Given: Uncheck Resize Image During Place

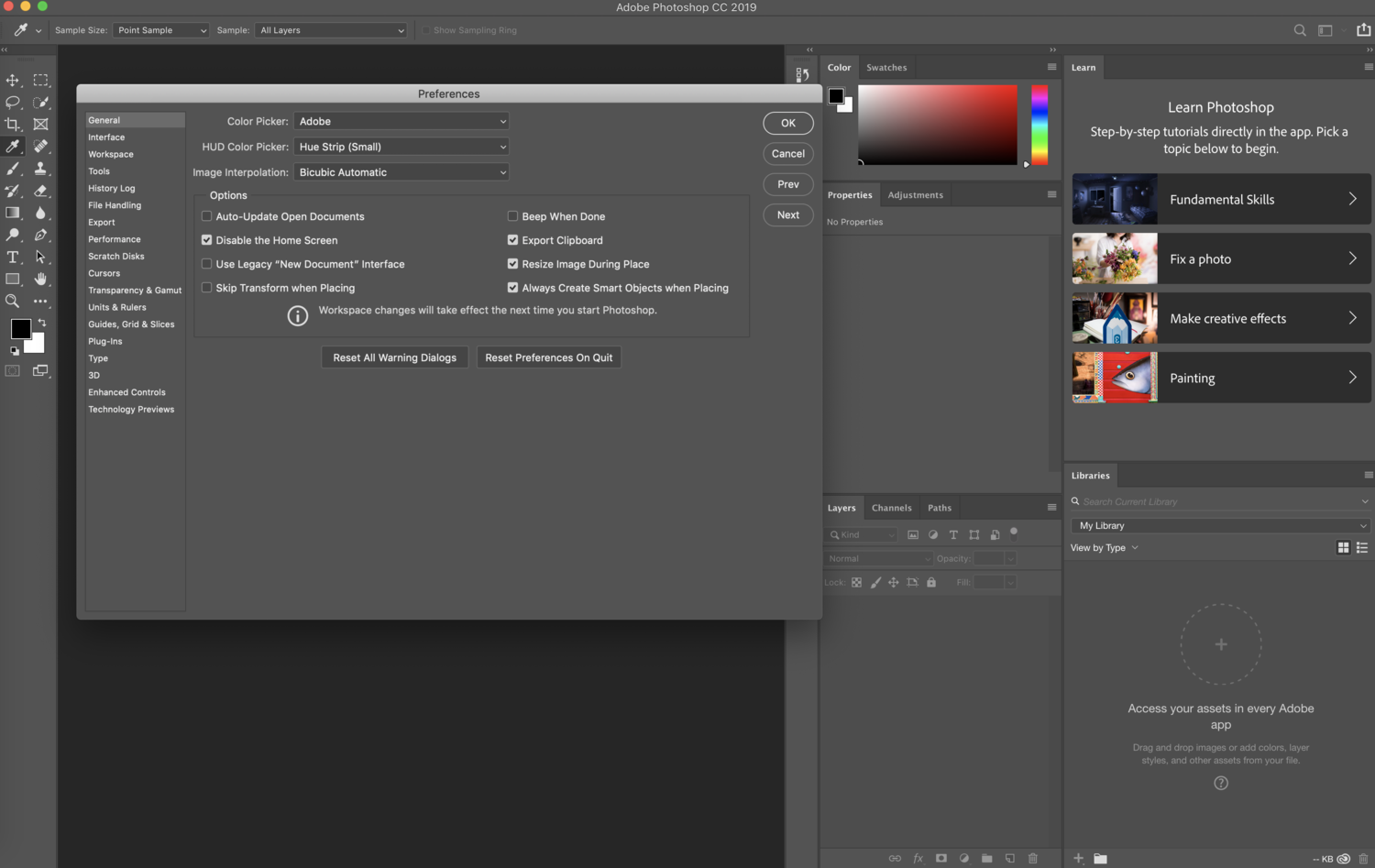Looking at the screenshot, I should coord(513,264).
